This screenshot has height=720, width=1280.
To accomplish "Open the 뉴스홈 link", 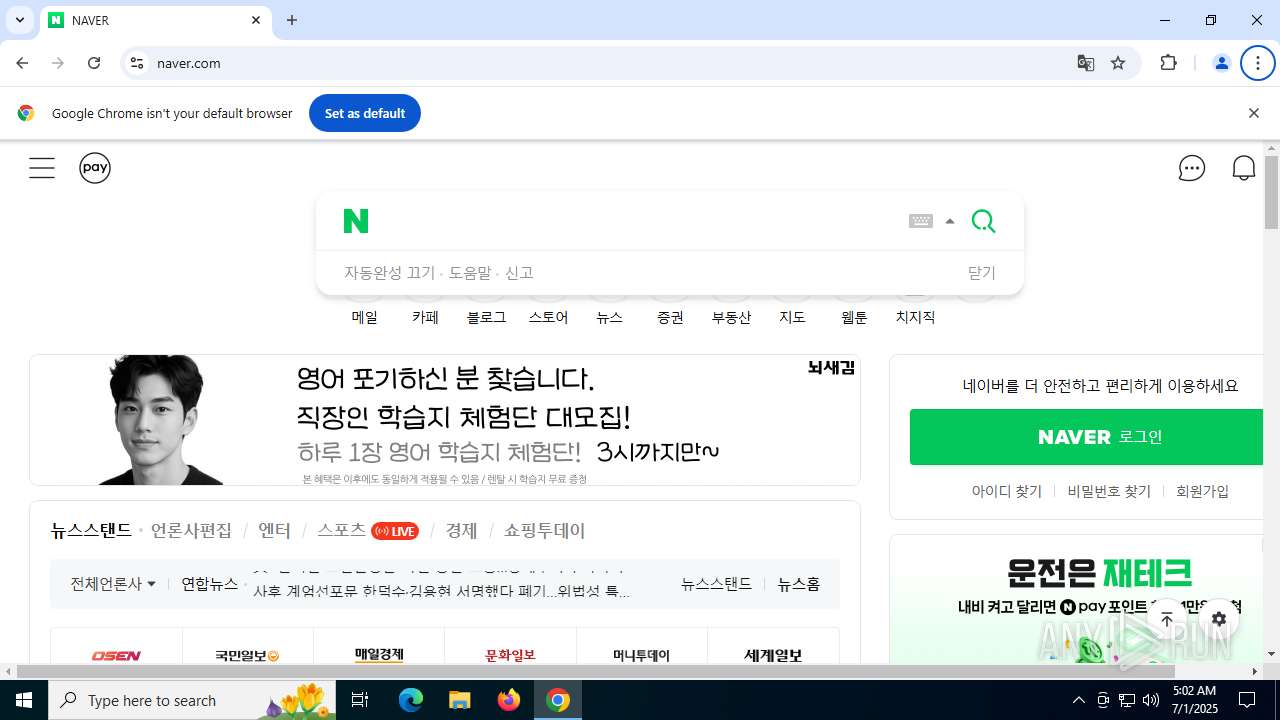I will click(799, 584).
